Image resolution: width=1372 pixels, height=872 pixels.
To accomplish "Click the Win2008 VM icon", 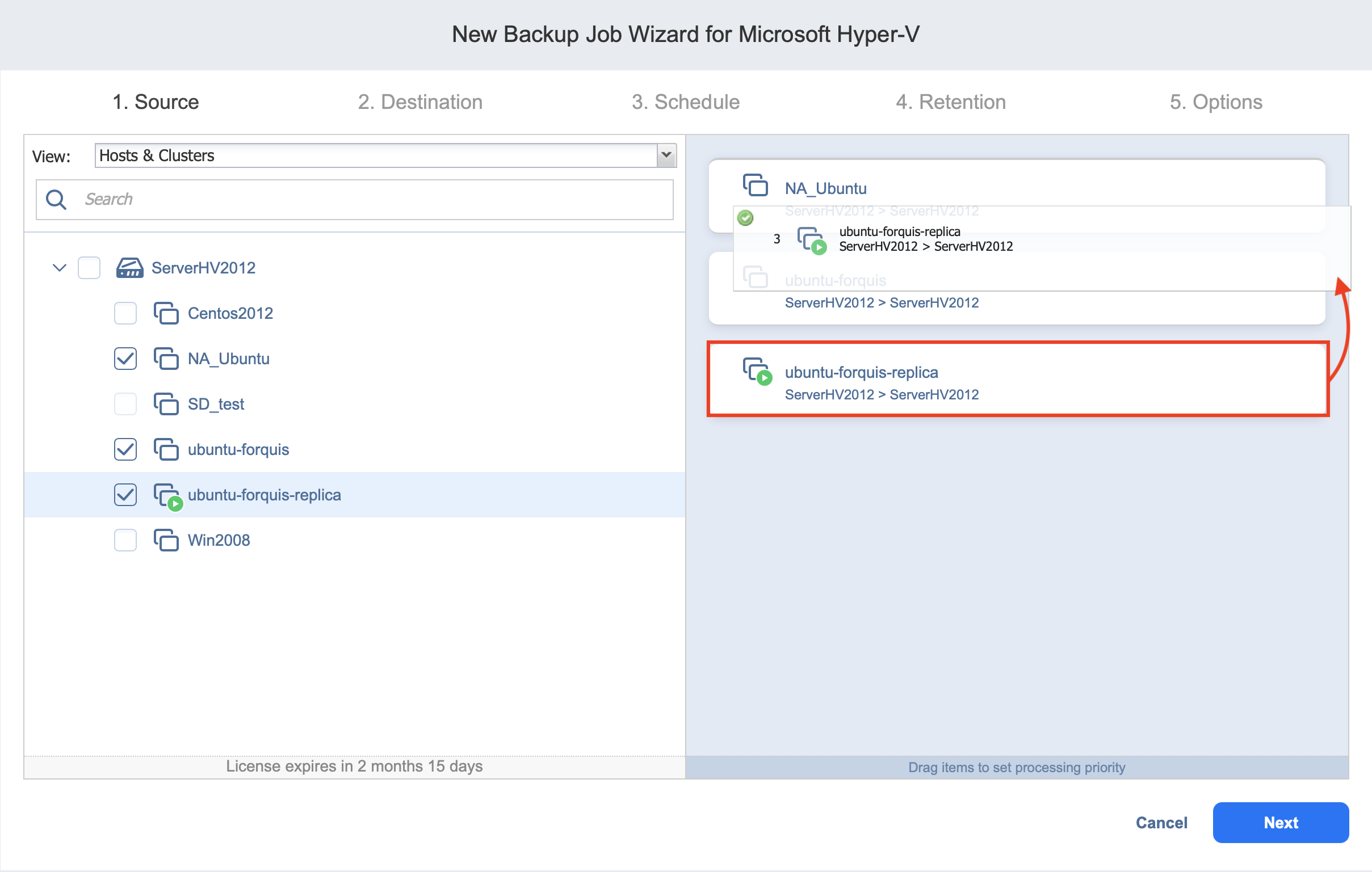I will 166,540.
